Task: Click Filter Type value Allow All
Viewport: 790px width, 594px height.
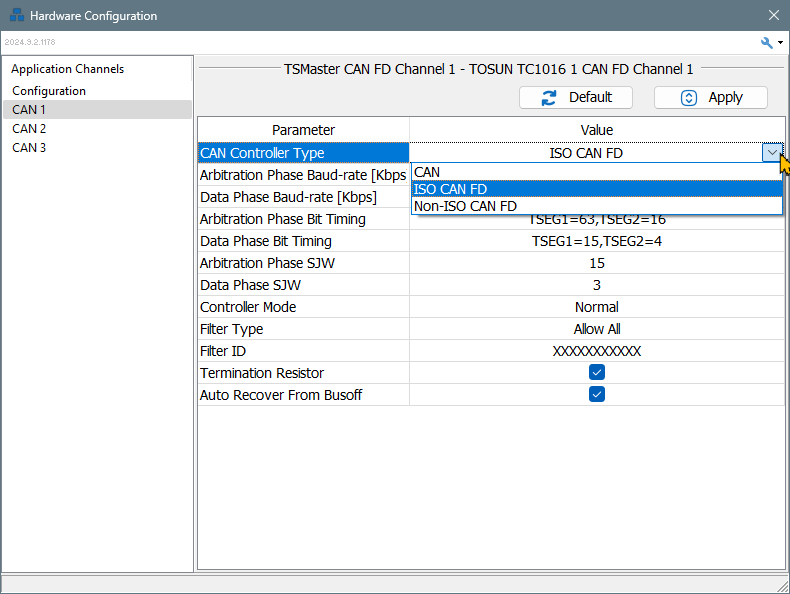Action: (597, 329)
